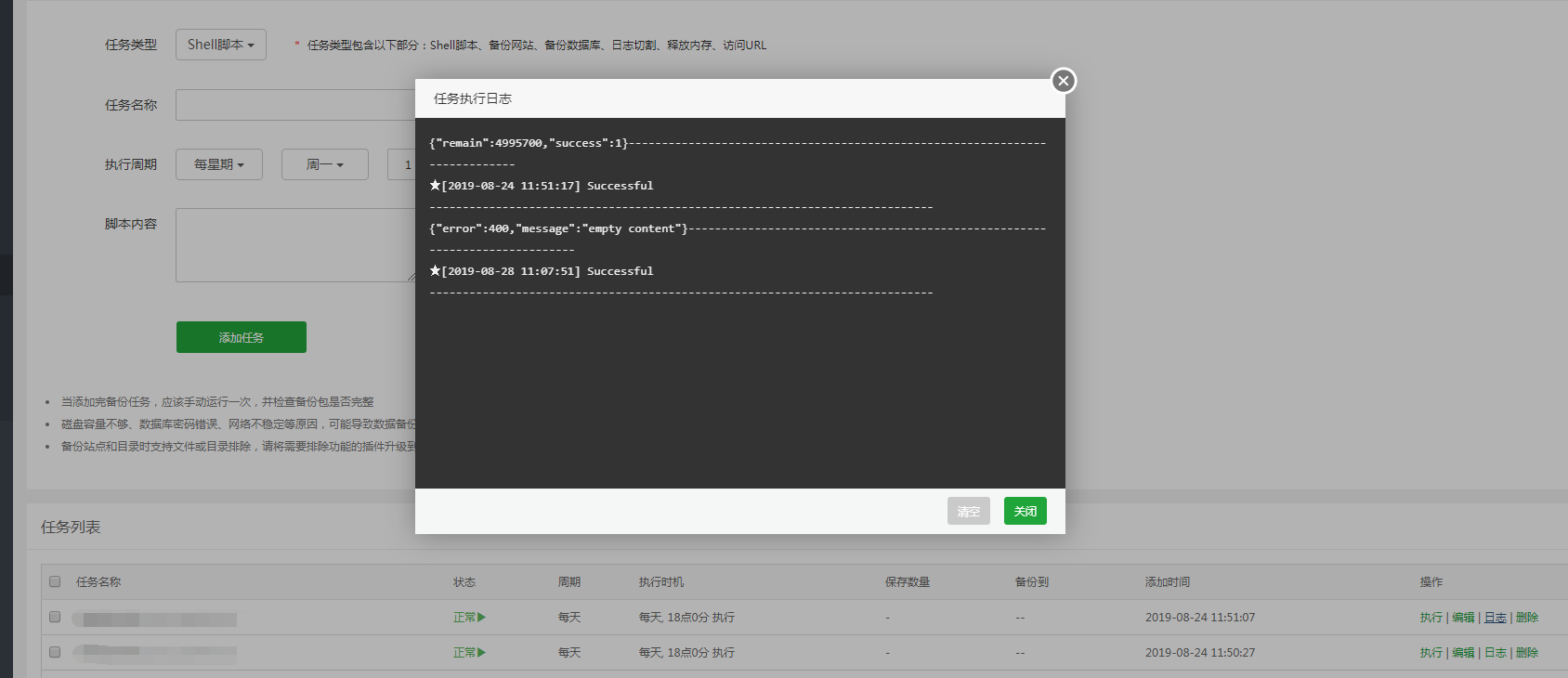The width and height of the screenshot is (1568, 678).
Task: Open the 周一 weekday dropdown
Action: click(325, 164)
